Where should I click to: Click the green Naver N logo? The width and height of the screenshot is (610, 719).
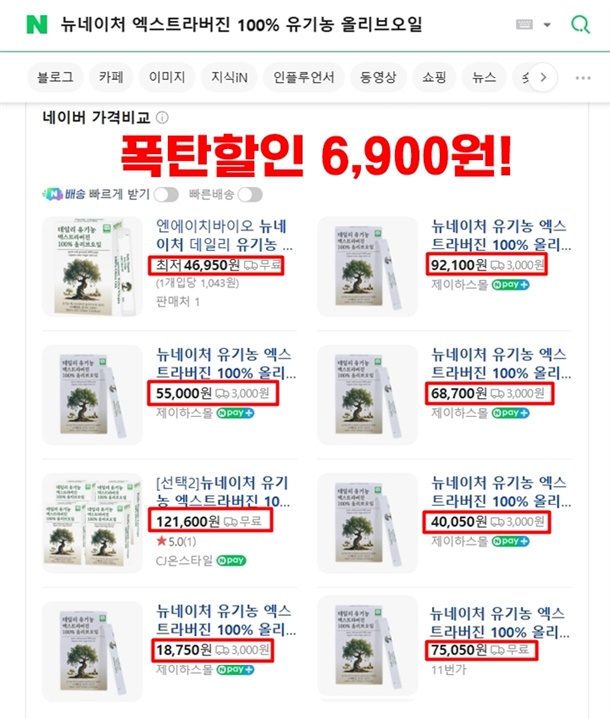click(x=37, y=24)
